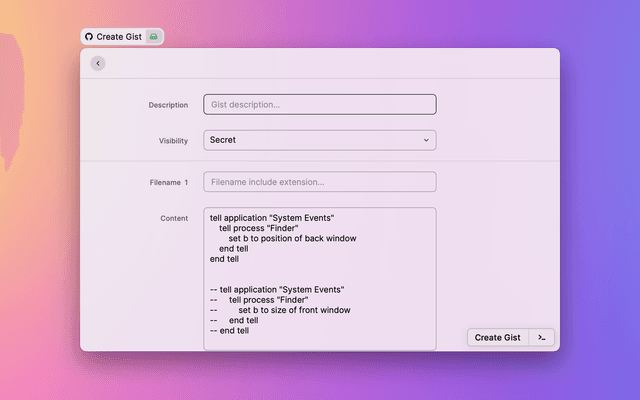The width and height of the screenshot is (640, 400).
Task: Click the GitHub logo in the title badge
Action: (x=89, y=36)
